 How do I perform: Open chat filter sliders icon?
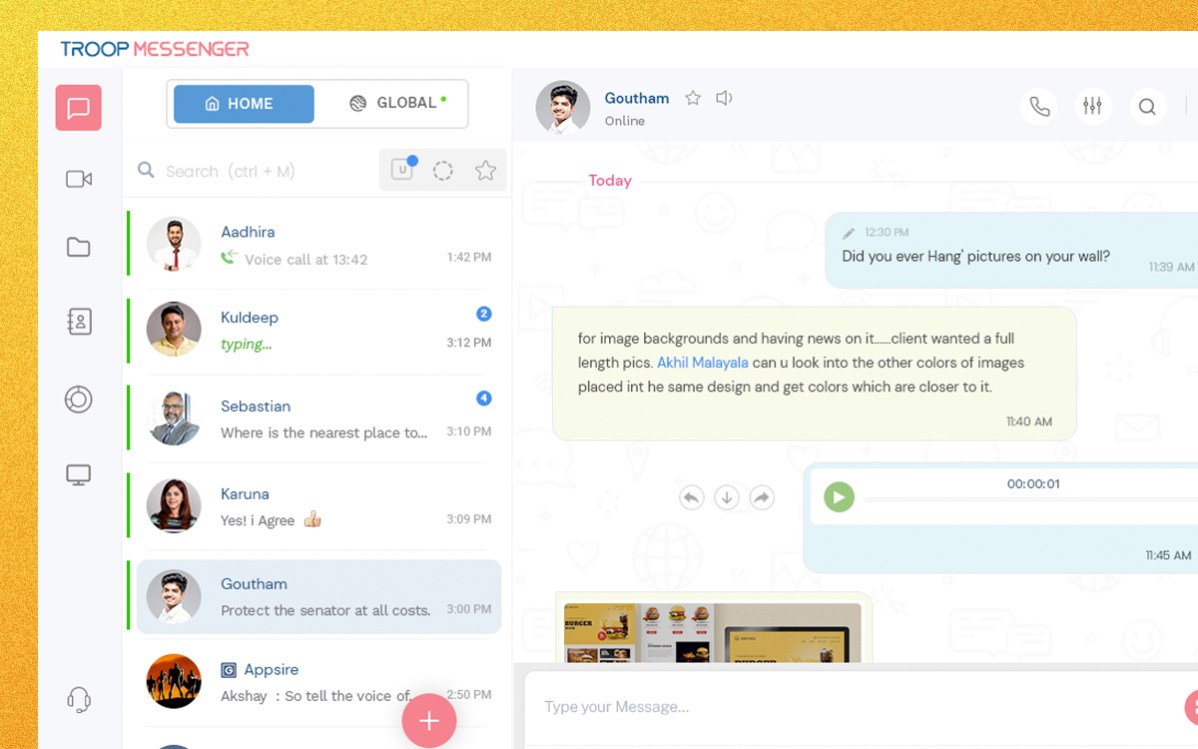[1093, 106]
